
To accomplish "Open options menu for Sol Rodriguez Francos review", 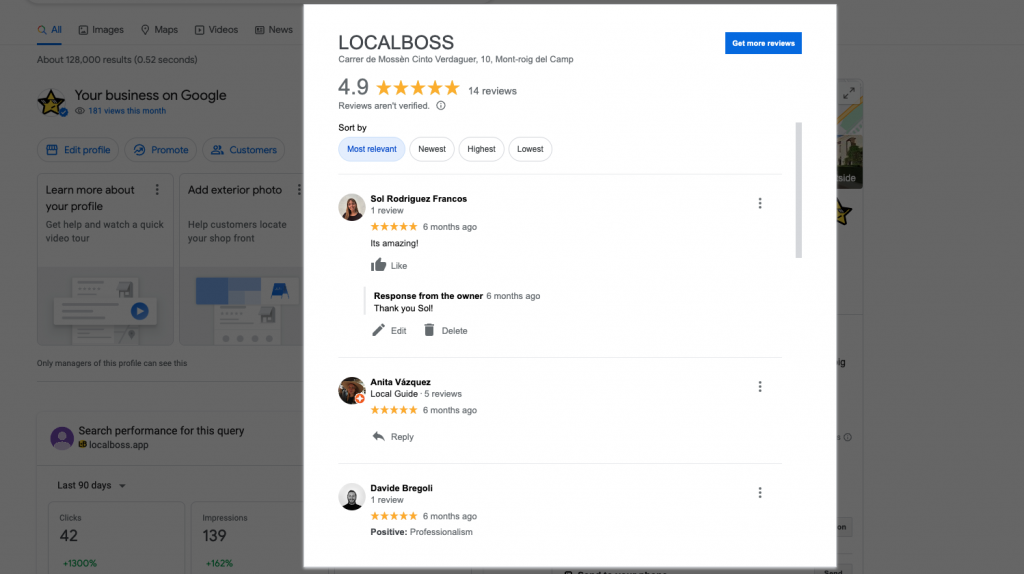I will pyautogui.click(x=760, y=203).
